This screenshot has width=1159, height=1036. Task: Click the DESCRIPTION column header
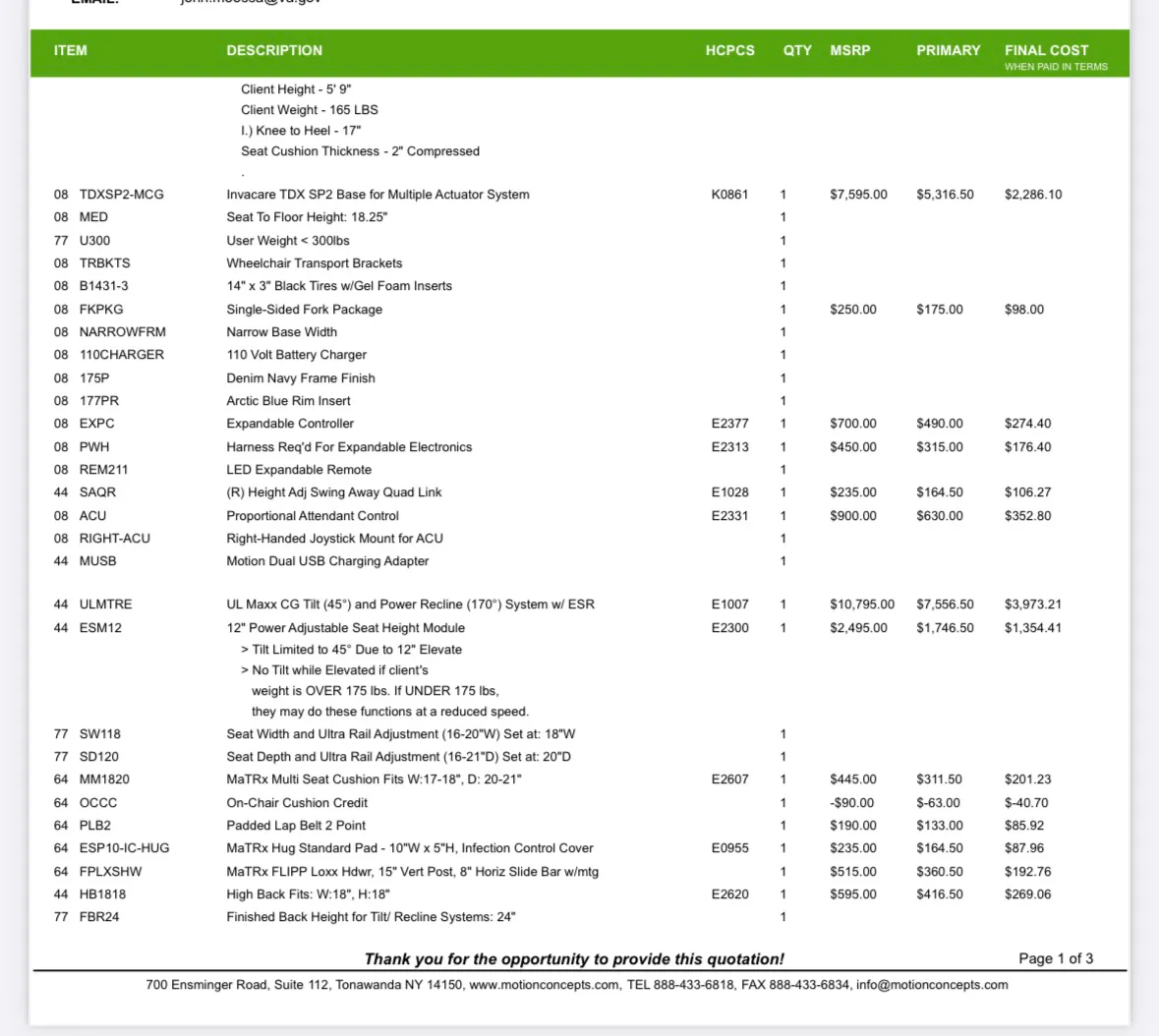pos(274,51)
